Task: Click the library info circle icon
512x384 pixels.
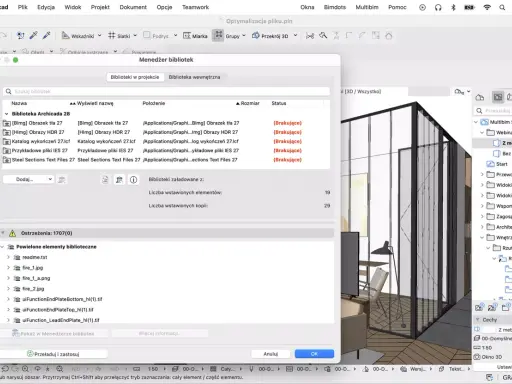Action: point(133,180)
